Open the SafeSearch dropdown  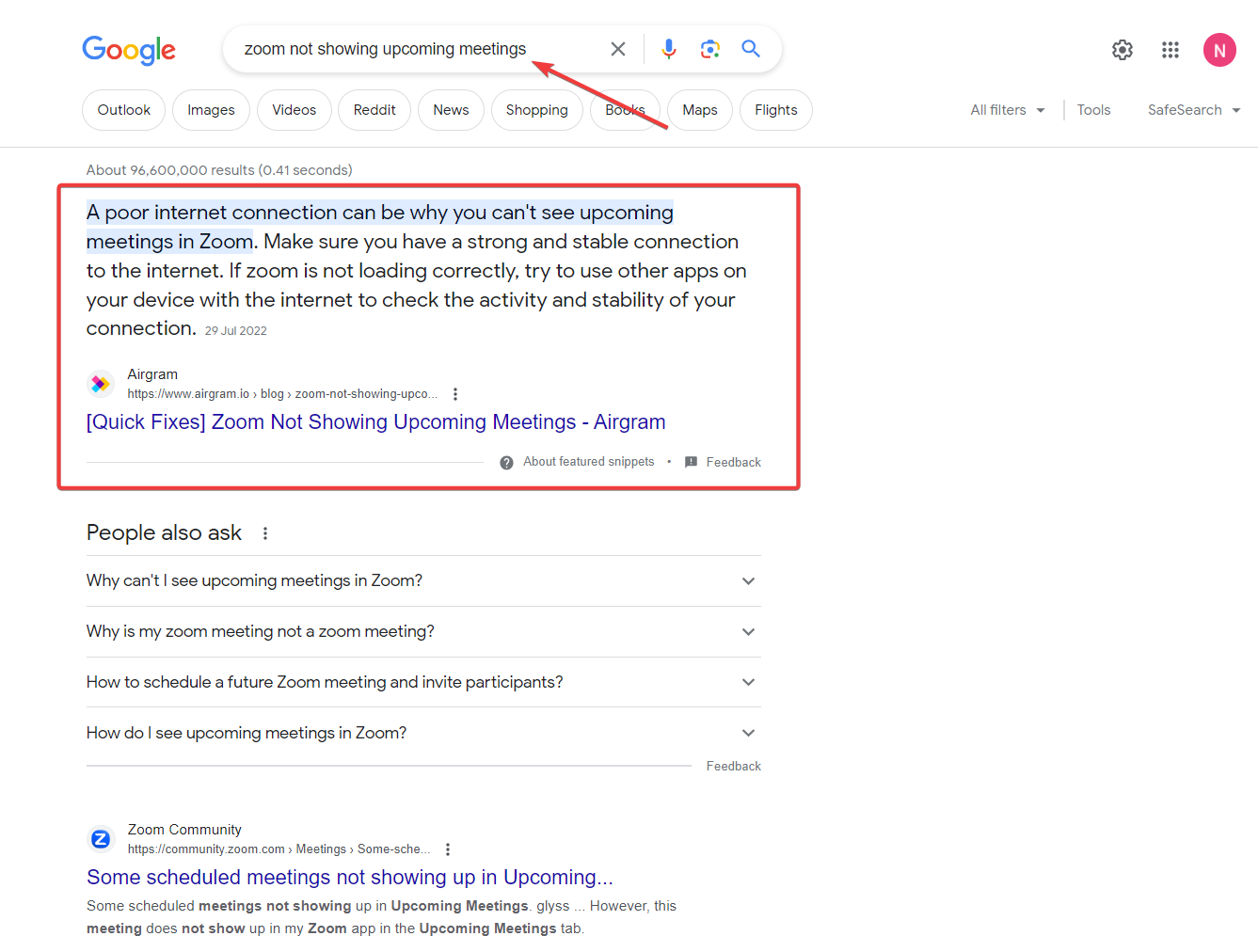1194,110
